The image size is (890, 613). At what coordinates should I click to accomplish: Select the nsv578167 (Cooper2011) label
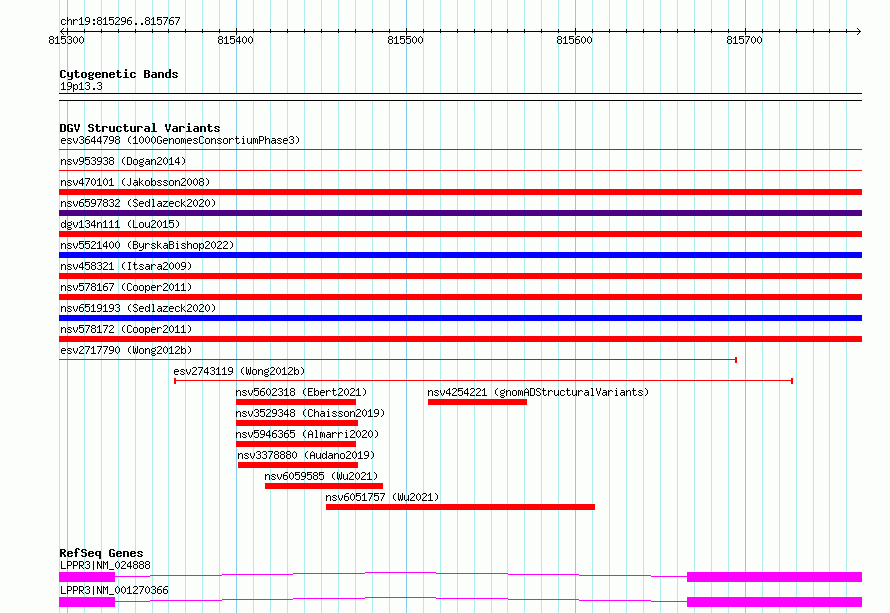click(126, 287)
